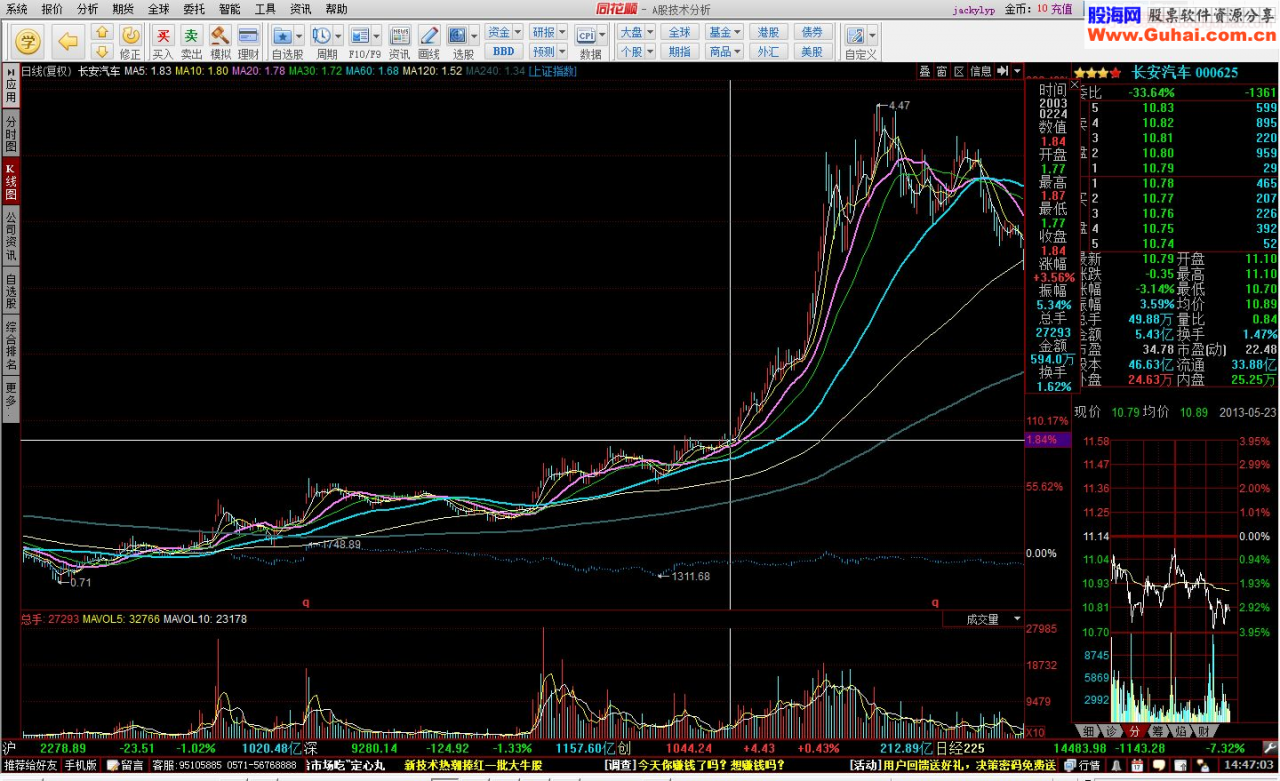This screenshot has width=1280, height=781.
Task: Open the 智能 menu
Action: [x=229, y=9]
